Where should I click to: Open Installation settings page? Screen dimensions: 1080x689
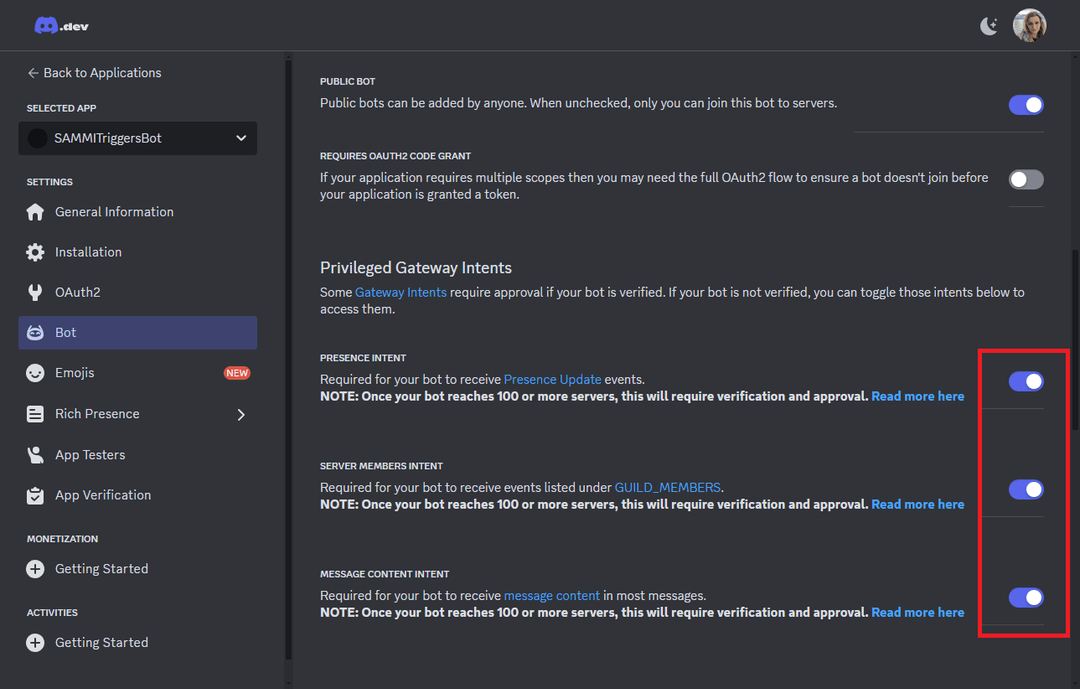[138, 252]
